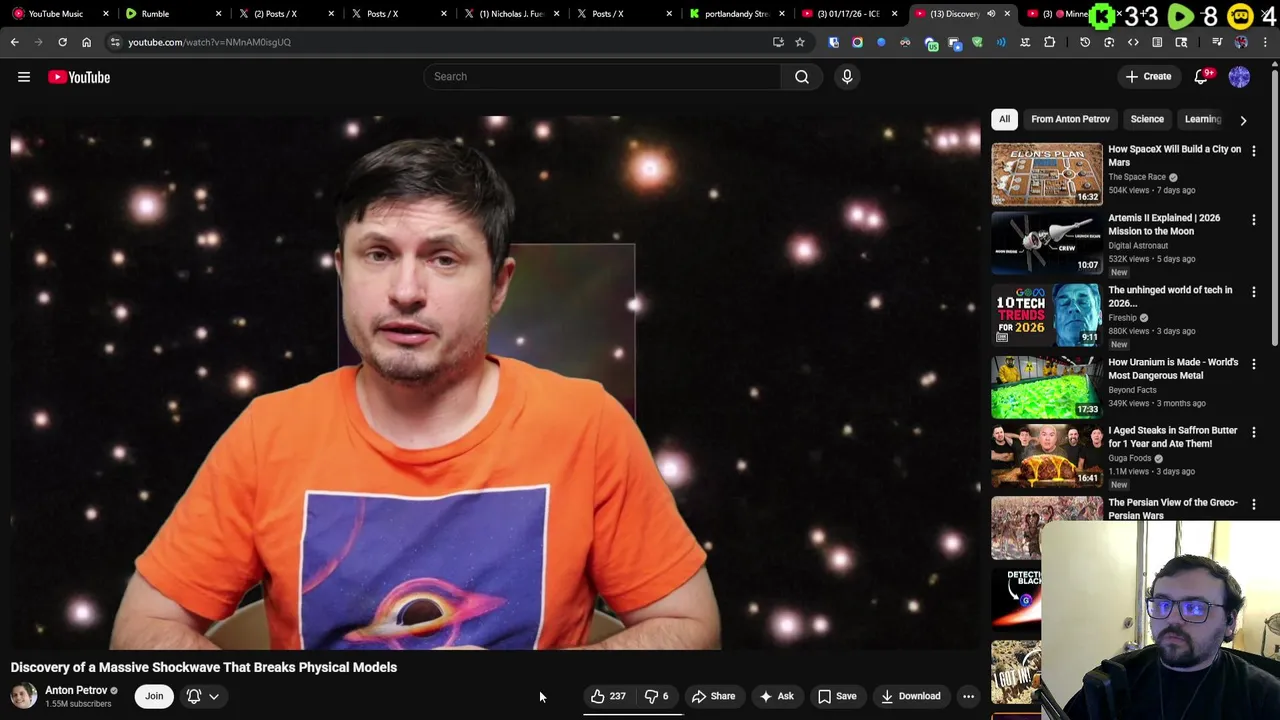Open Artemis II Explained video thumbnail
Image resolution: width=1280 pixels, height=720 pixels.
1047,243
